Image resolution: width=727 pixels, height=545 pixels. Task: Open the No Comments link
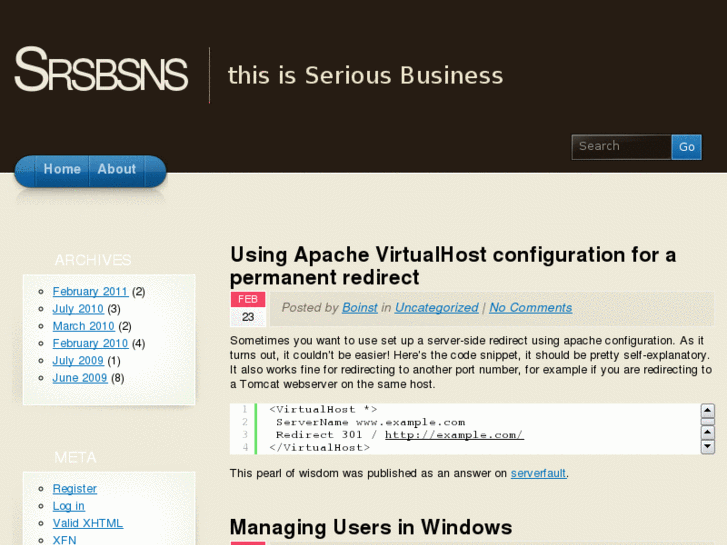[x=530, y=308]
